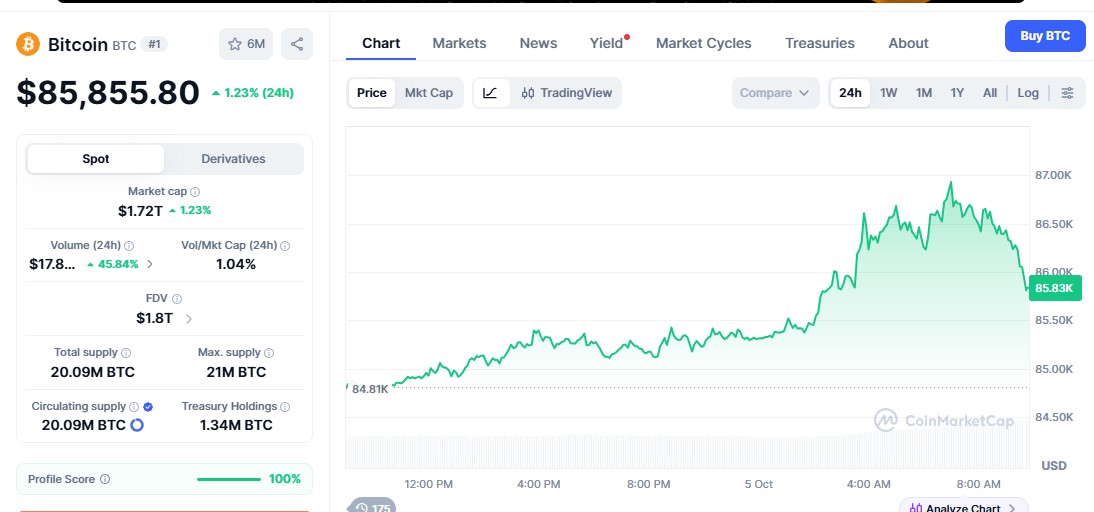Click the verified badge by Circulating supply
The height and width of the screenshot is (512, 1094).
148,406
